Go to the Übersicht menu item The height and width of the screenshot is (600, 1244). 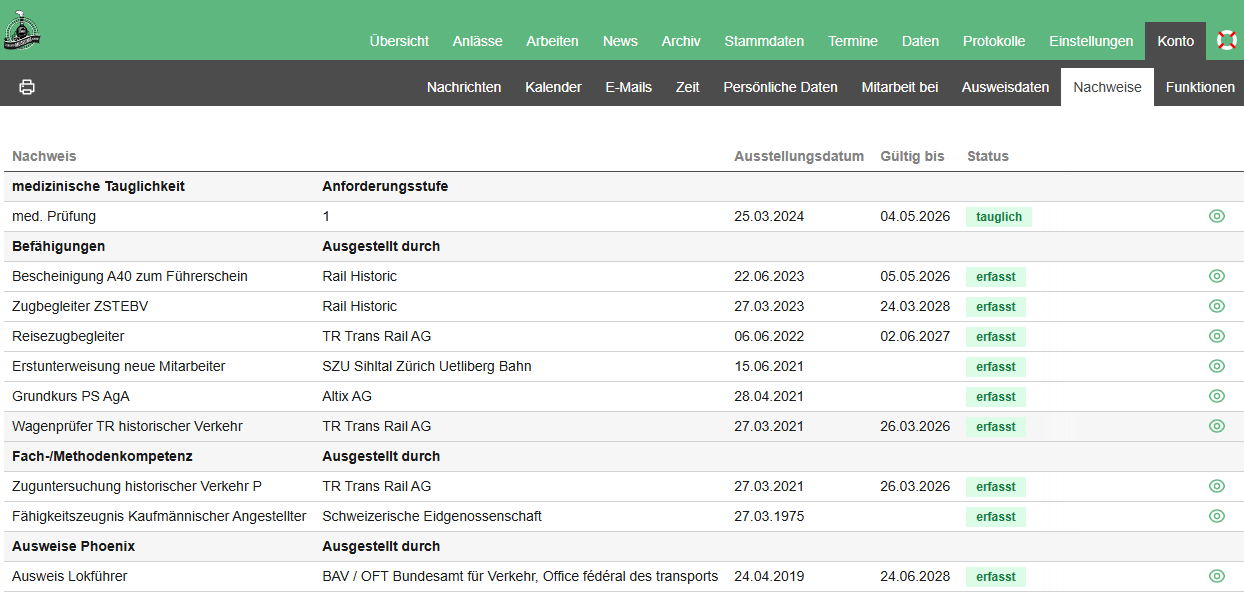[399, 41]
